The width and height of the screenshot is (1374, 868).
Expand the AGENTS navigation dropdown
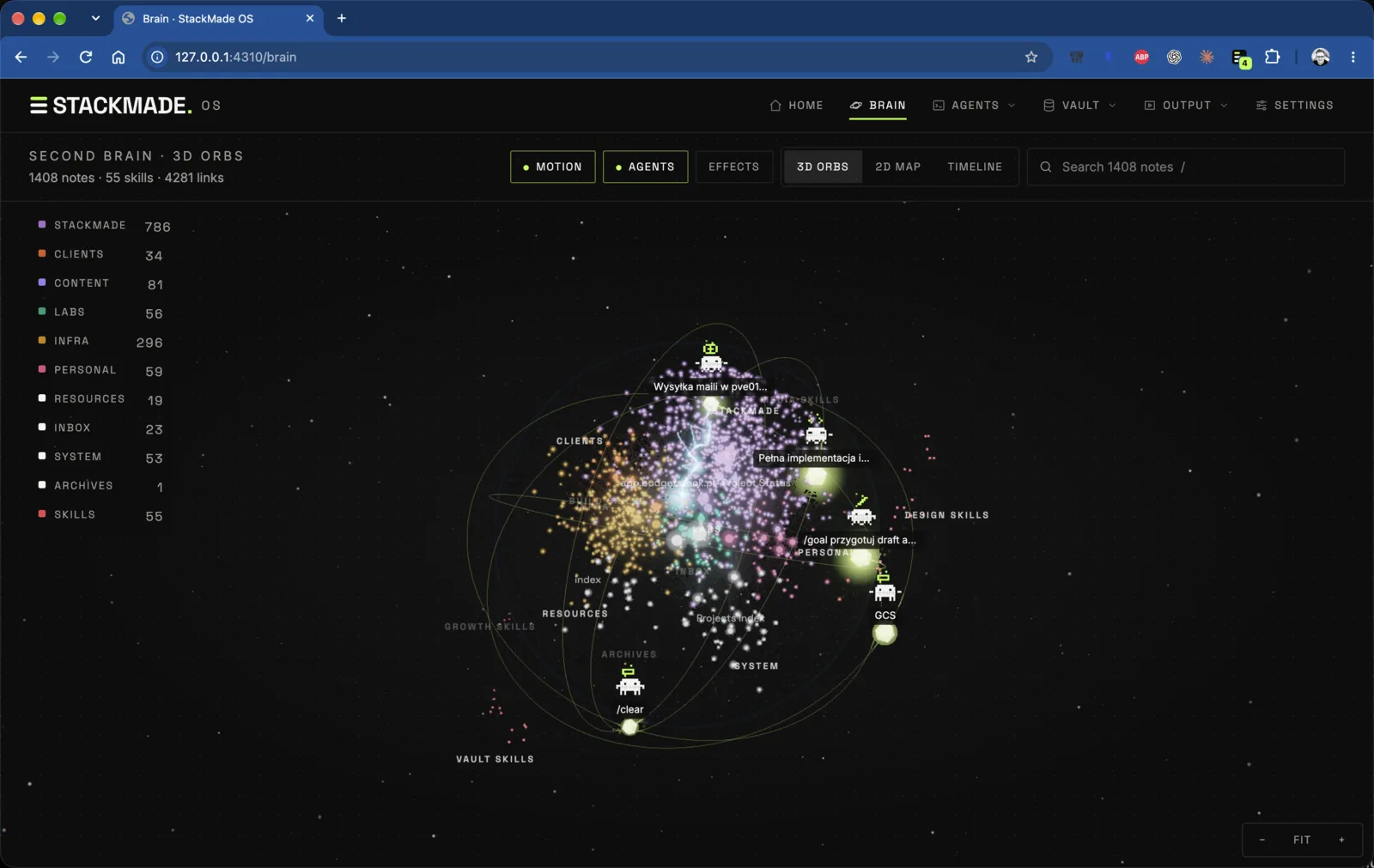(x=975, y=105)
